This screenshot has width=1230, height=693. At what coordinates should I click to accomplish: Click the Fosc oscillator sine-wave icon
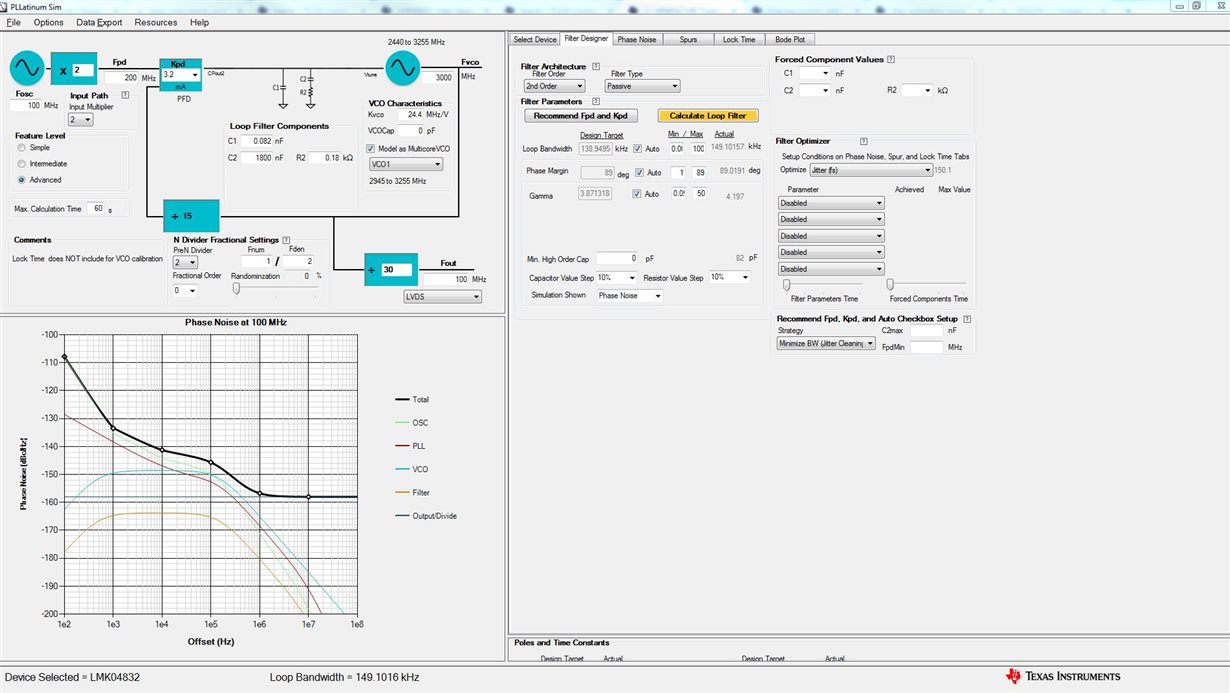(27, 68)
